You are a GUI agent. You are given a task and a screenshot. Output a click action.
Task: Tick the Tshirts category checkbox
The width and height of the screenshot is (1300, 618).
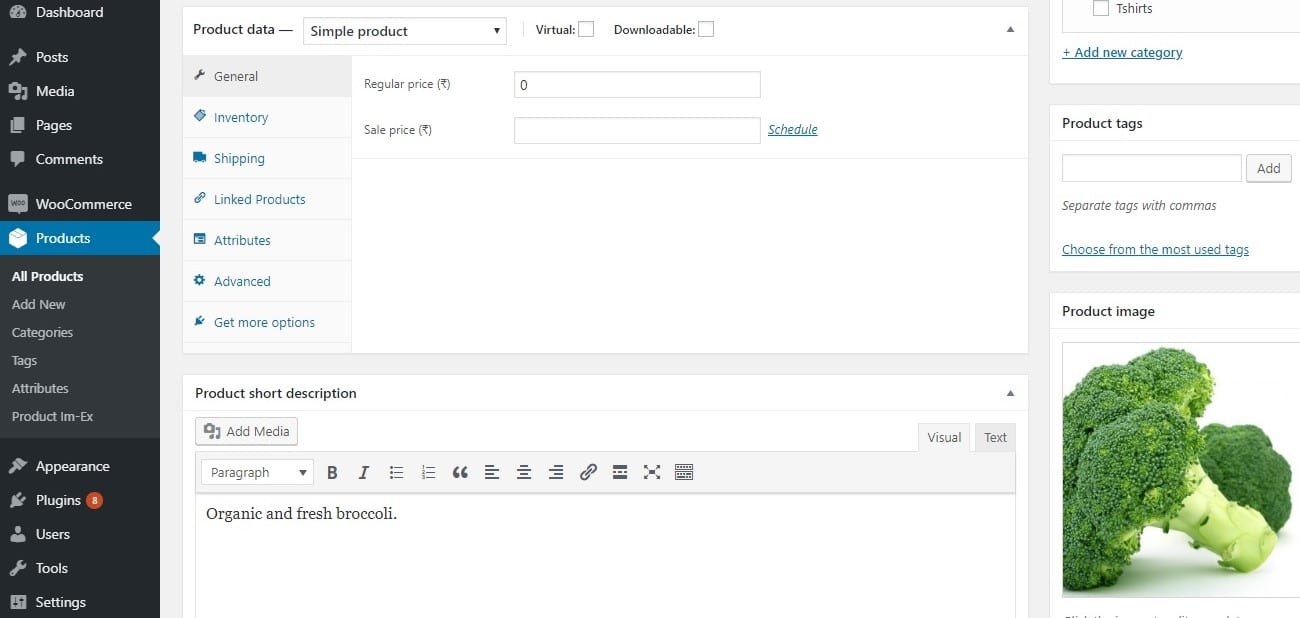point(1101,9)
